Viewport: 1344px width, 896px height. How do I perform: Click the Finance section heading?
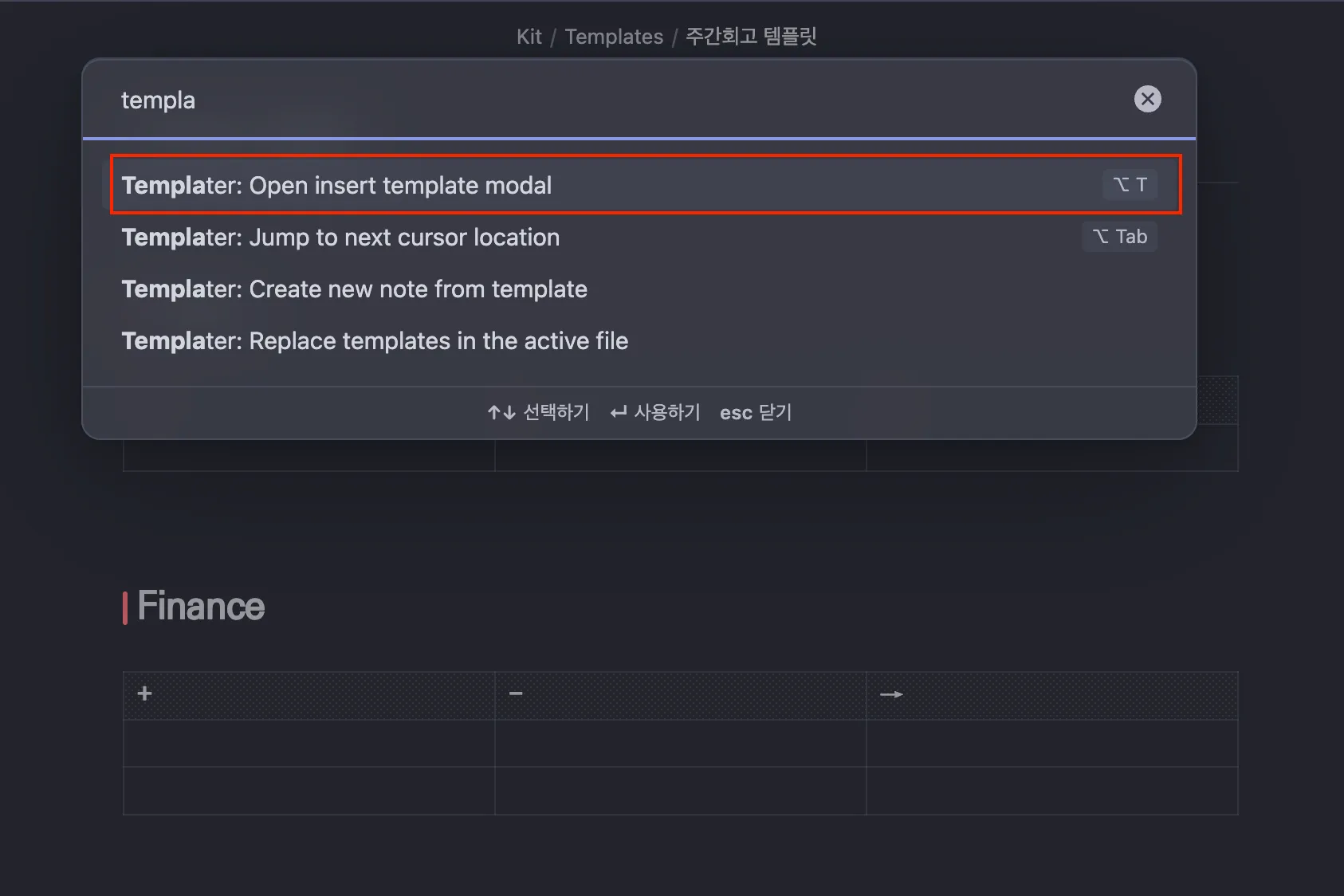[201, 606]
